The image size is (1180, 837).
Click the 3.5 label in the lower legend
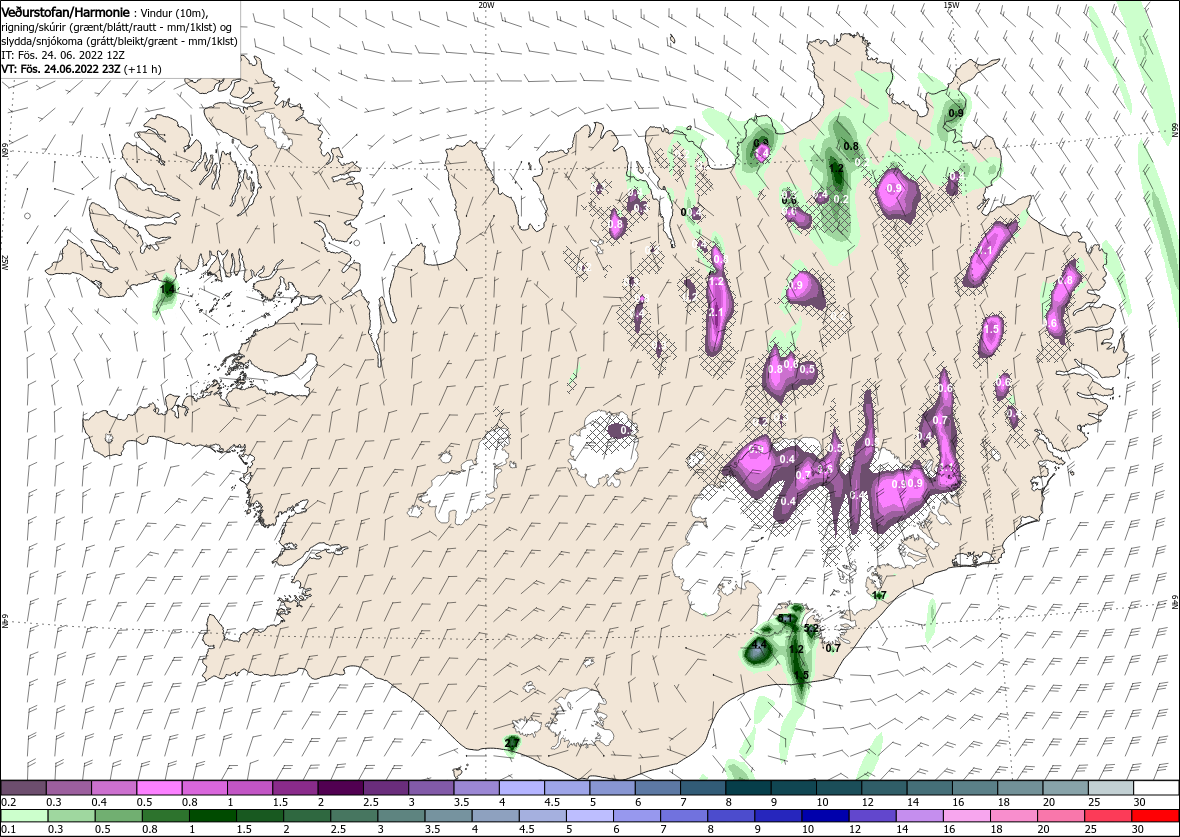432,830
